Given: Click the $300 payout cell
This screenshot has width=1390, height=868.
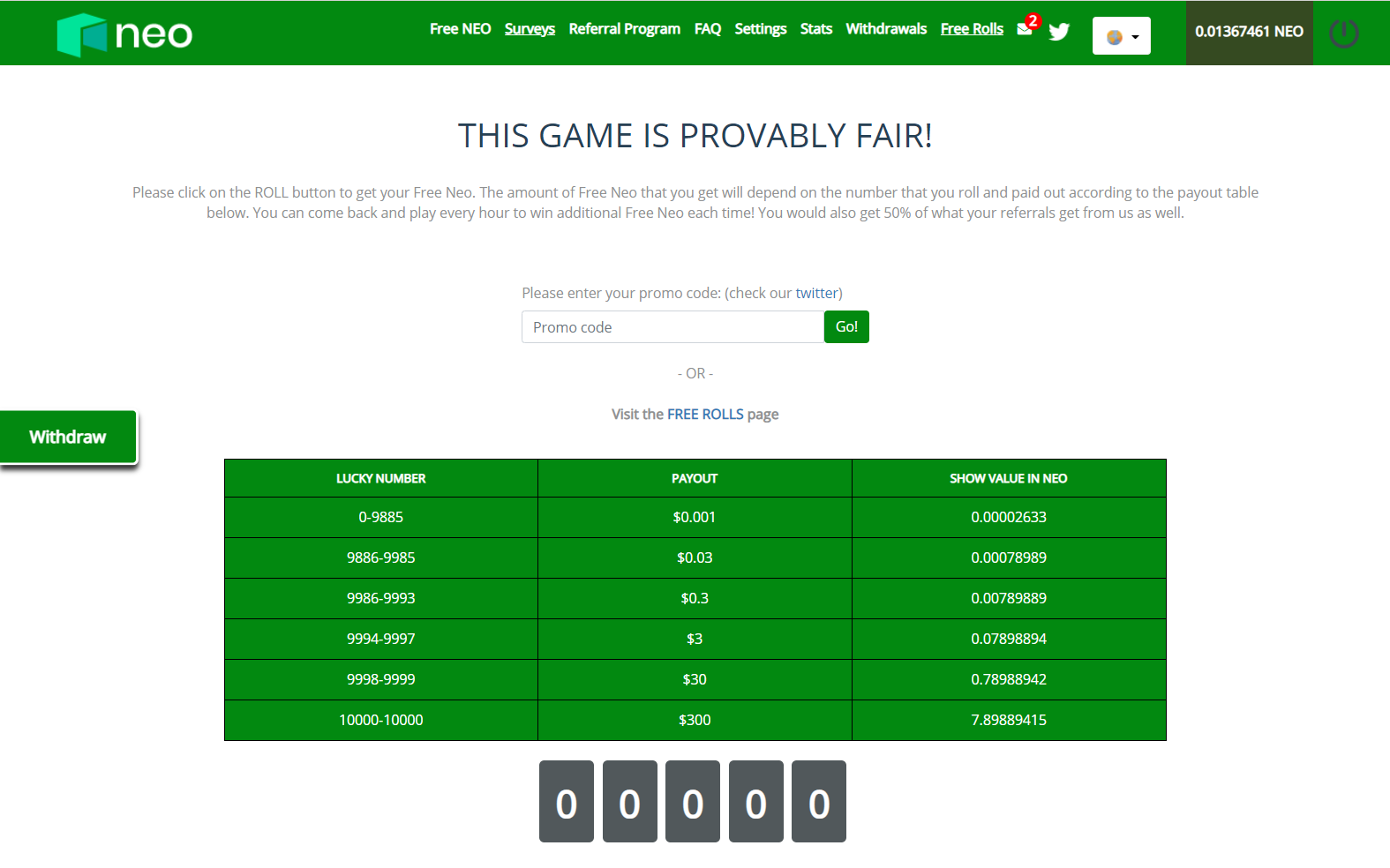Looking at the screenshot, I should click(x=695, y=721).
